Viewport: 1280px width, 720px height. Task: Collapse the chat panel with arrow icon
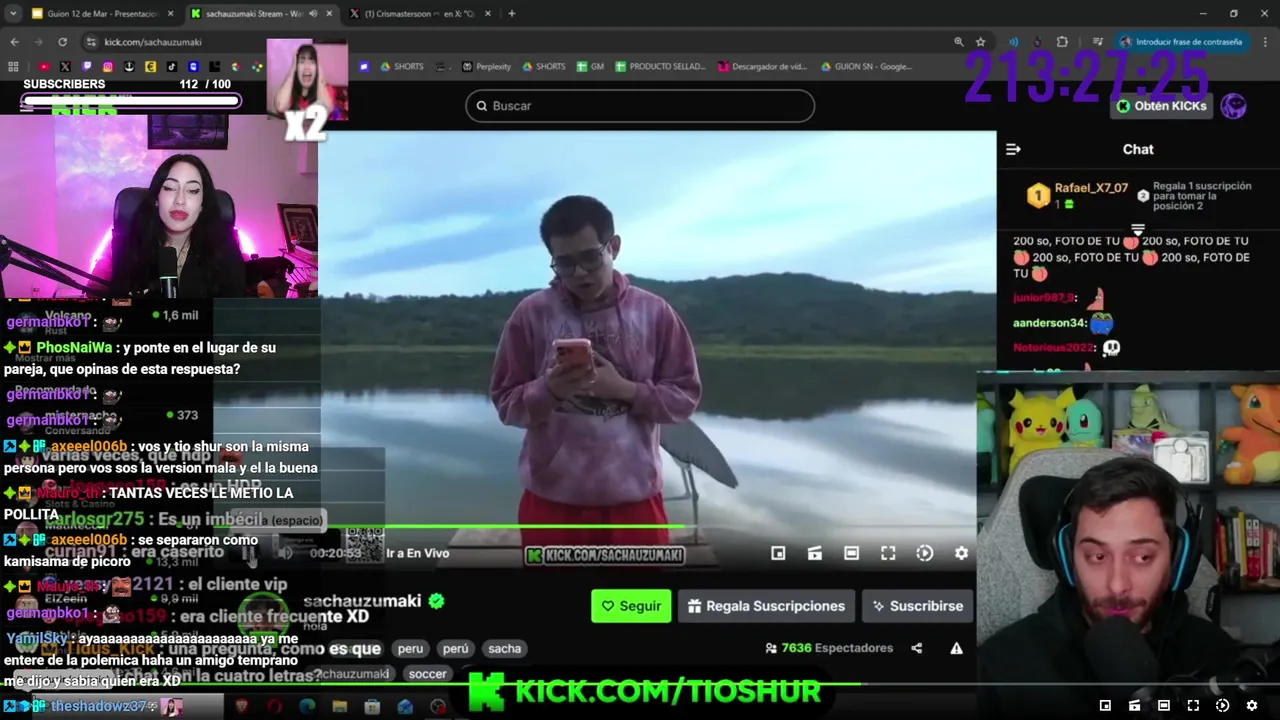tap(1013, 149)
